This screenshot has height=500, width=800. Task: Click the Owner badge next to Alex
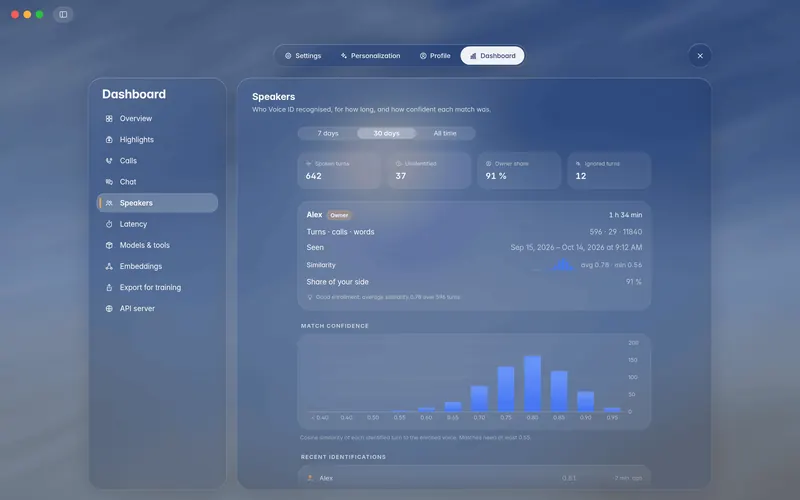coord(339,215)
